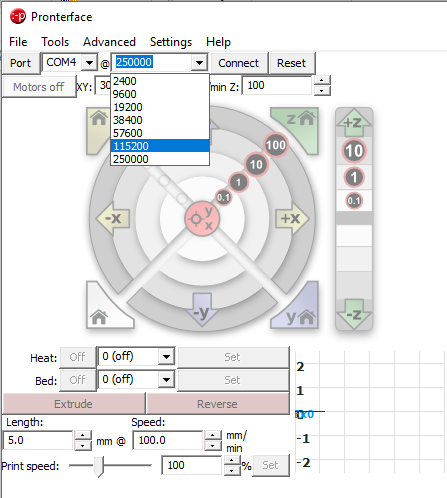
Task: Open the COM4 port dropdown
Action: [x=89, y=62]
